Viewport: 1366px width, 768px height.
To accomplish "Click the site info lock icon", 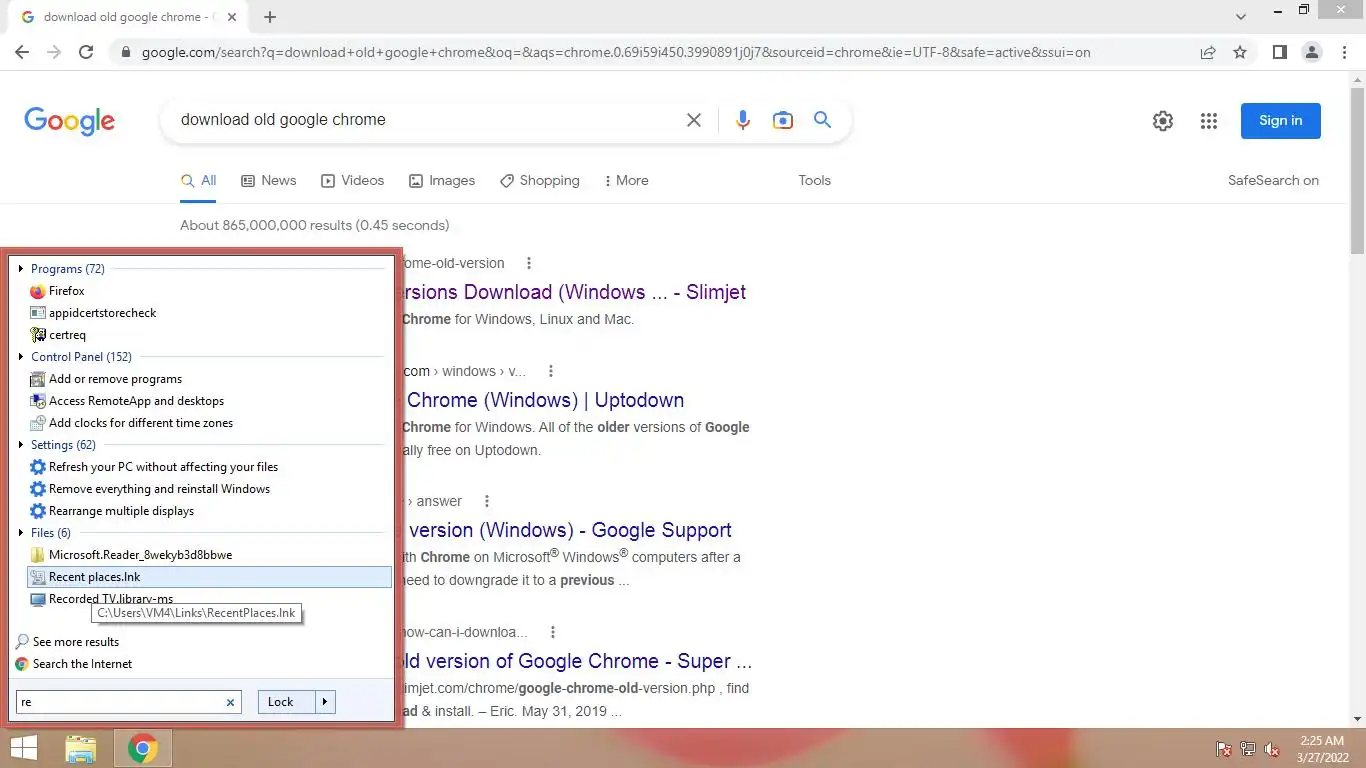I will 125,52.
